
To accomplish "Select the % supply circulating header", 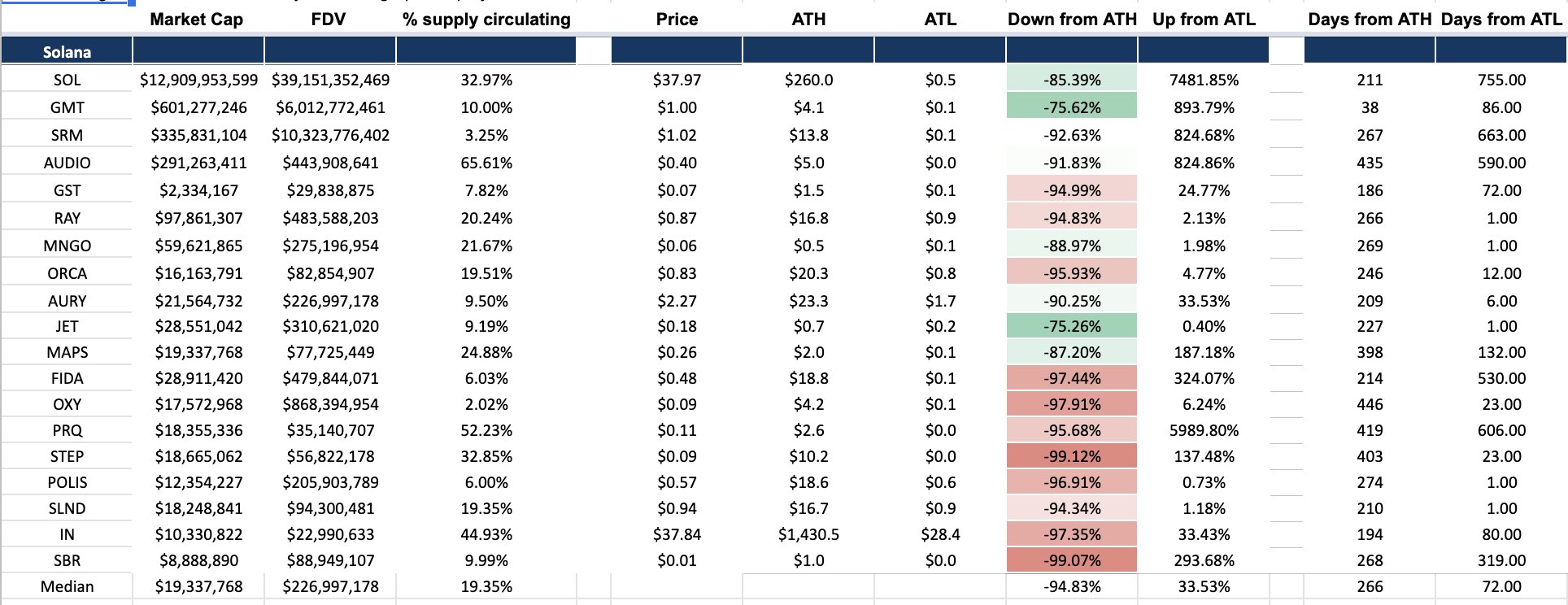I will (486, 19).
